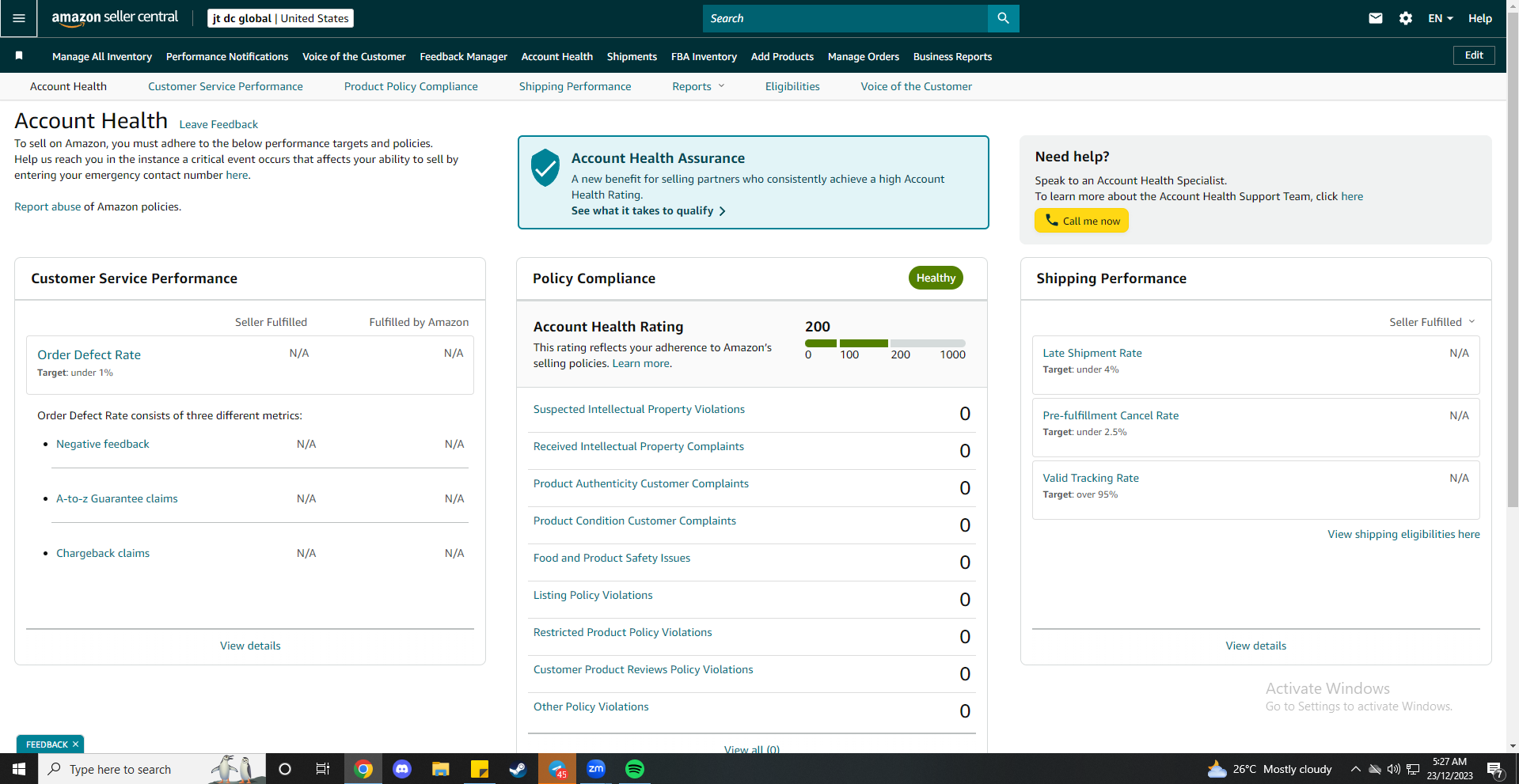
Task: Open Feedback Manager menu item
Action: [x=464, y=56]
